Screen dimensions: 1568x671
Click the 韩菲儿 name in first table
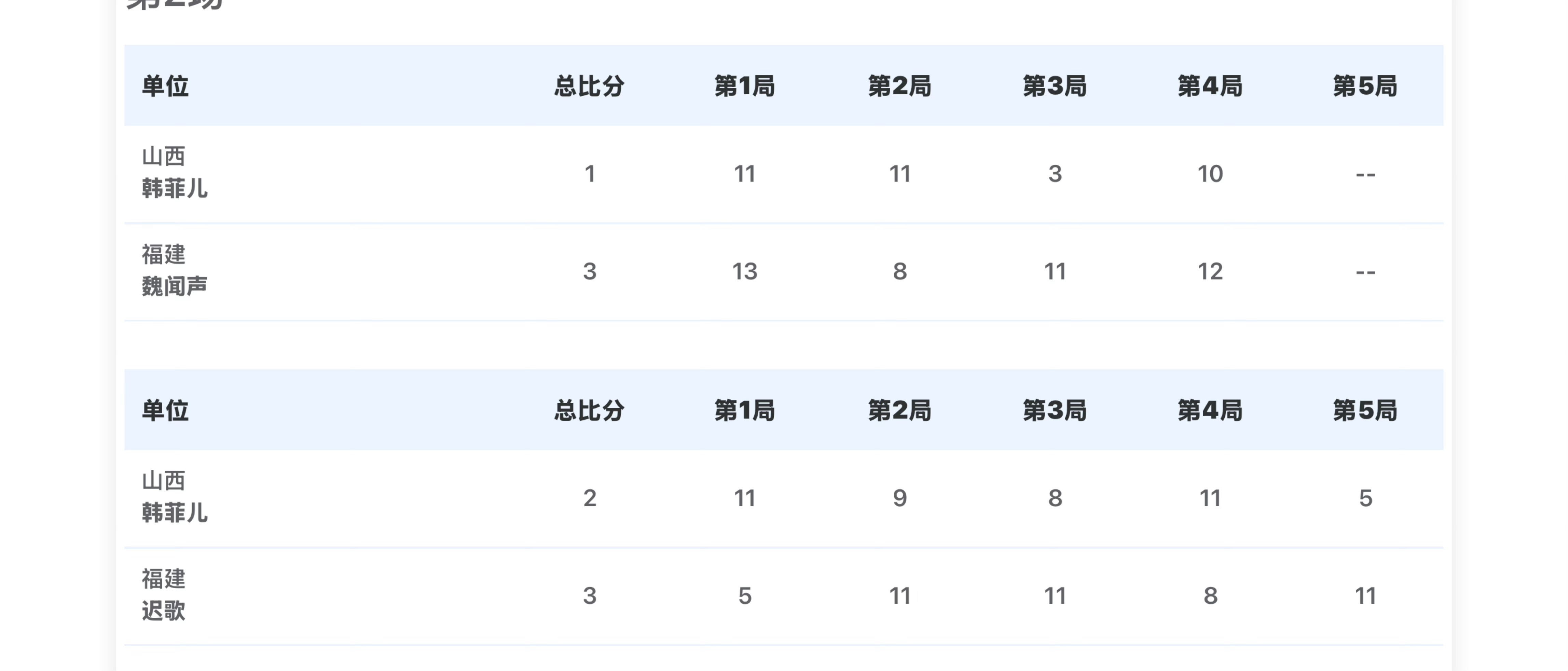point(174,189)
